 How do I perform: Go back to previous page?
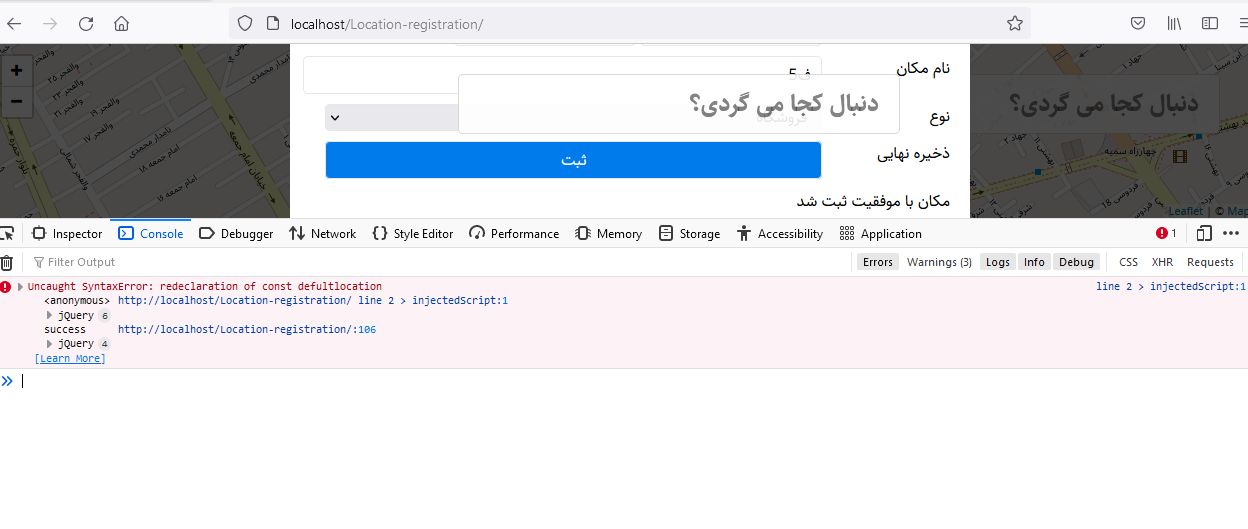(14, 23)
